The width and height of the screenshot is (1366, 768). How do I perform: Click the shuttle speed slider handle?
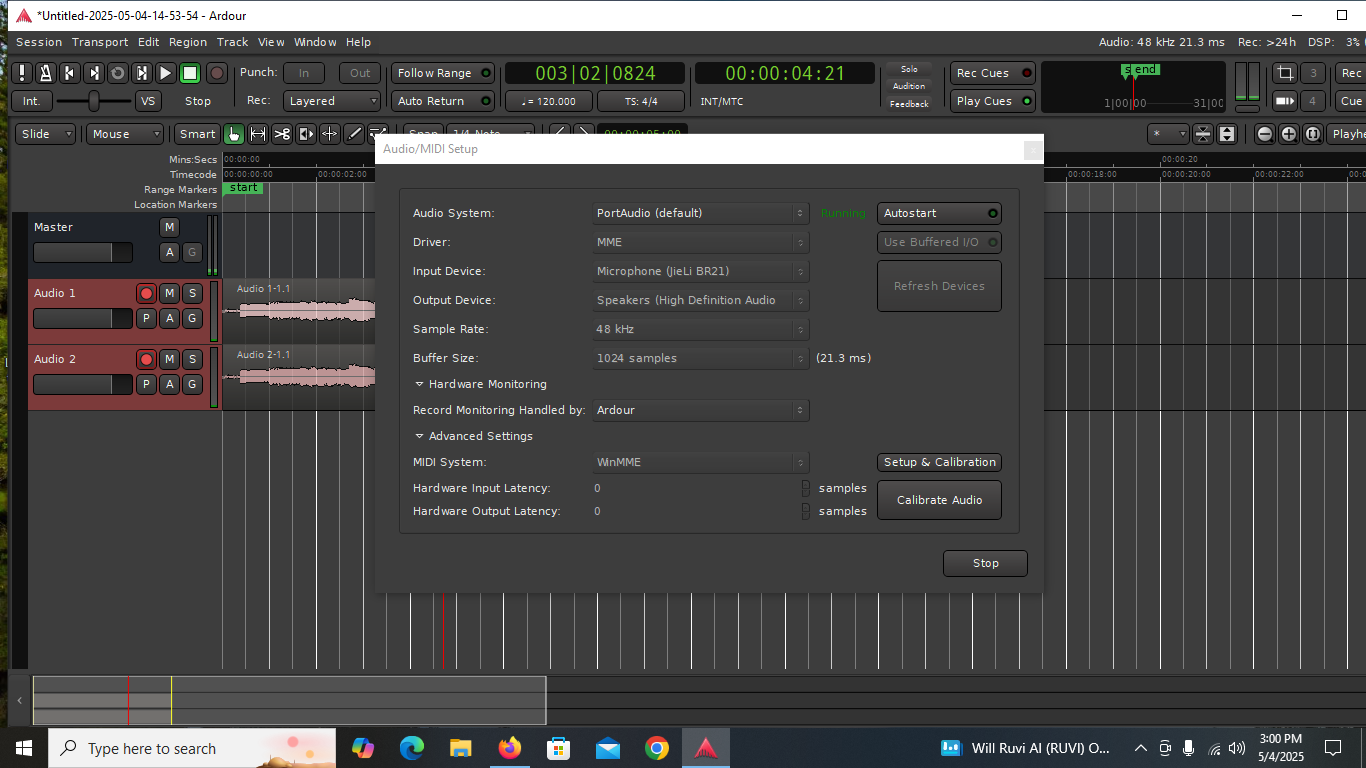click(x=94, y=101)
